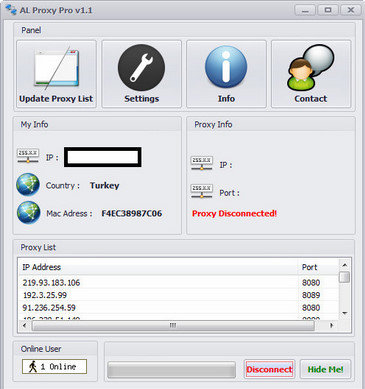This screenshot has height=389, width=365.
Task: Click the Update Proxy List button
Action: coord(56,74)
